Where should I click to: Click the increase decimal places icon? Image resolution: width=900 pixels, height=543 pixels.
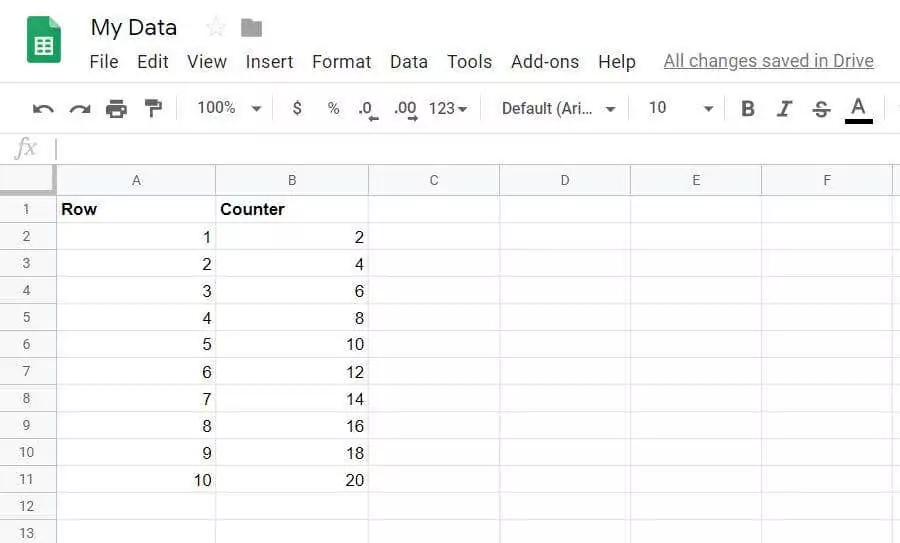[405, 109]
